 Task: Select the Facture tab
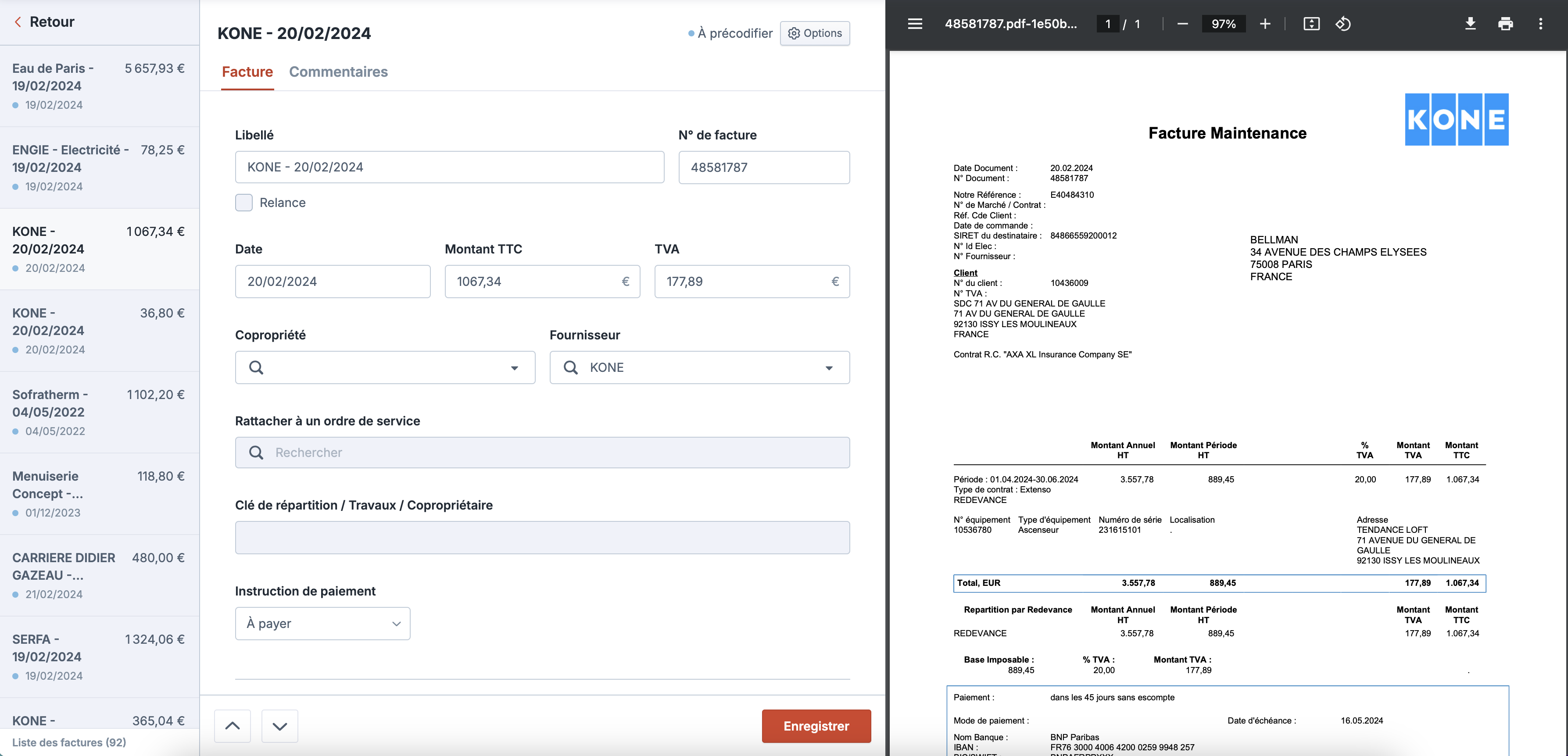(x=247, y=72)
